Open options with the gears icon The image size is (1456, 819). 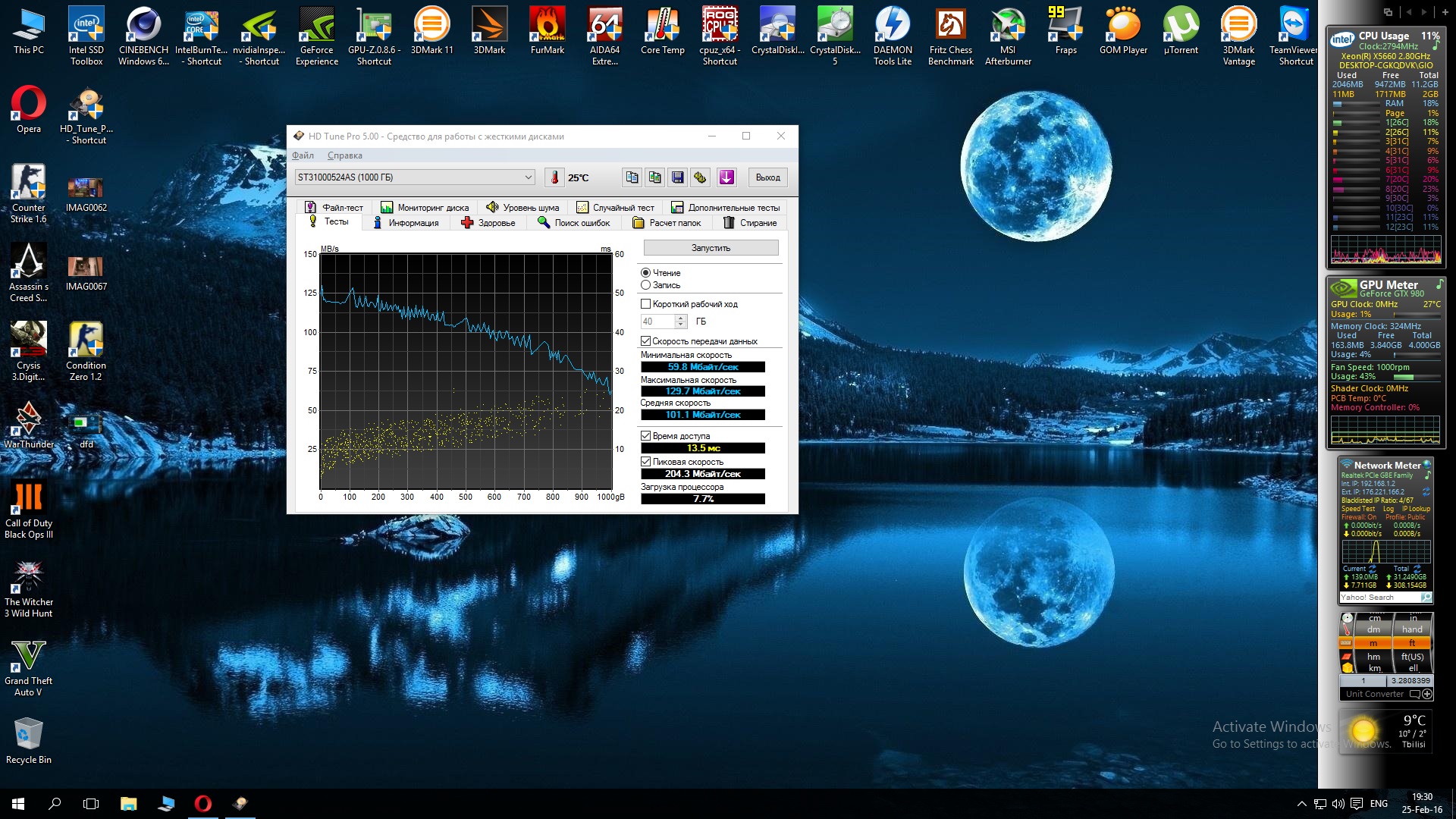click(x=701, y=177)
